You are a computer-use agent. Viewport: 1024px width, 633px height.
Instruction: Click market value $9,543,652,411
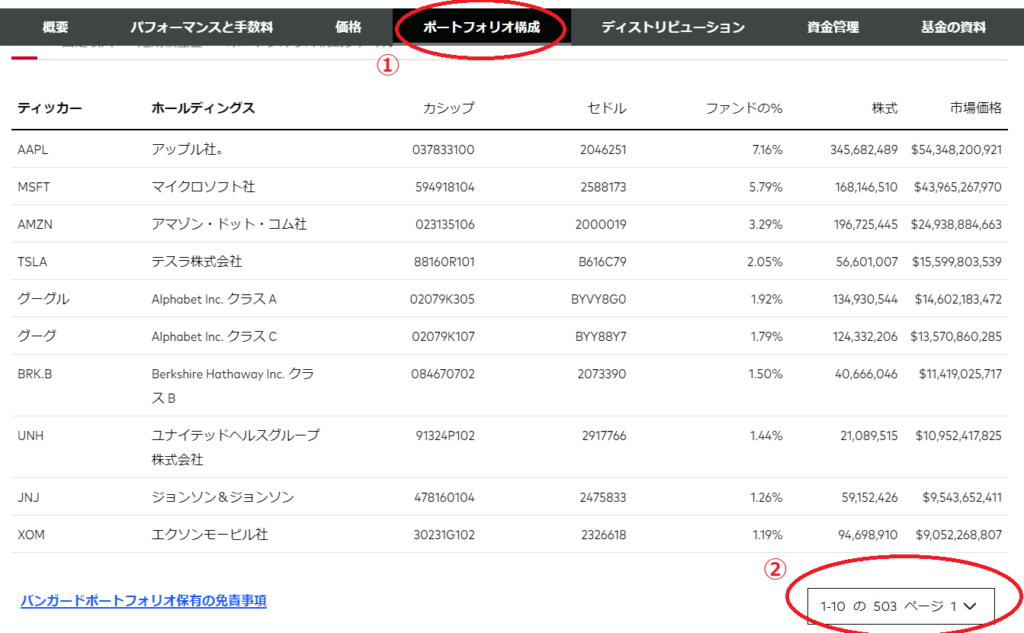click(x=962, y=497)
